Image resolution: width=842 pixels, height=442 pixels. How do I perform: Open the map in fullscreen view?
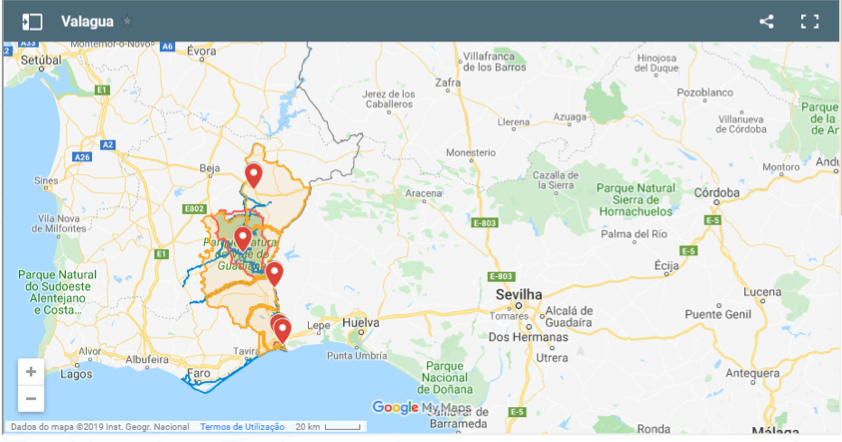810,21
